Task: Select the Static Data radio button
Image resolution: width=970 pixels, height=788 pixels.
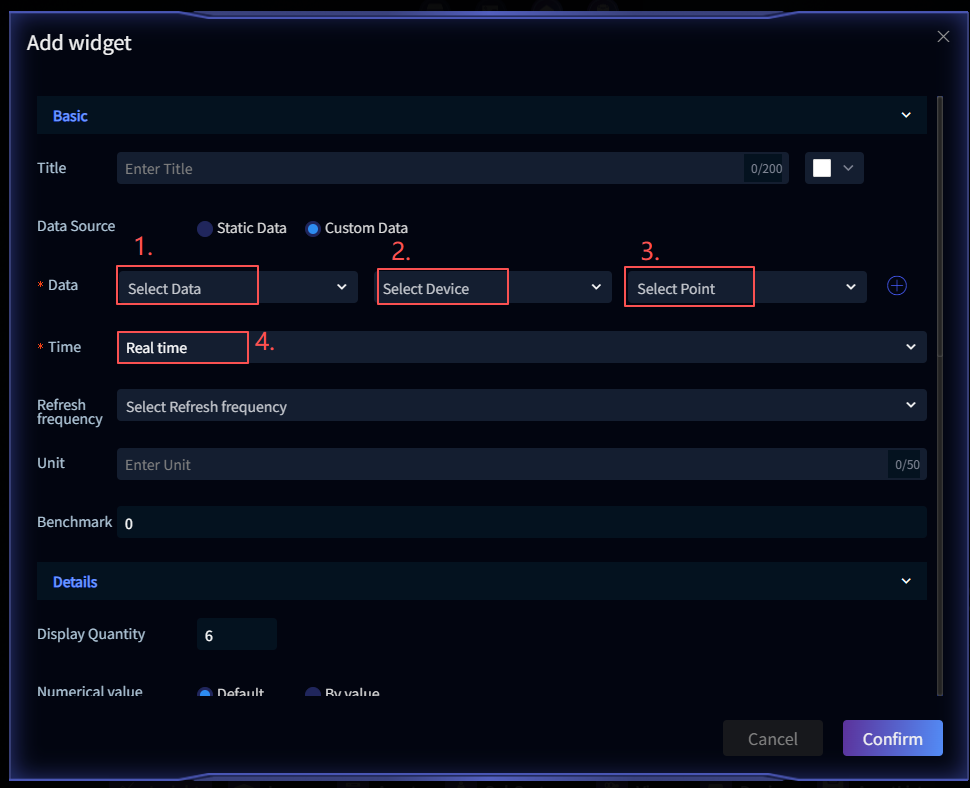Action: (x=205, y=229)
